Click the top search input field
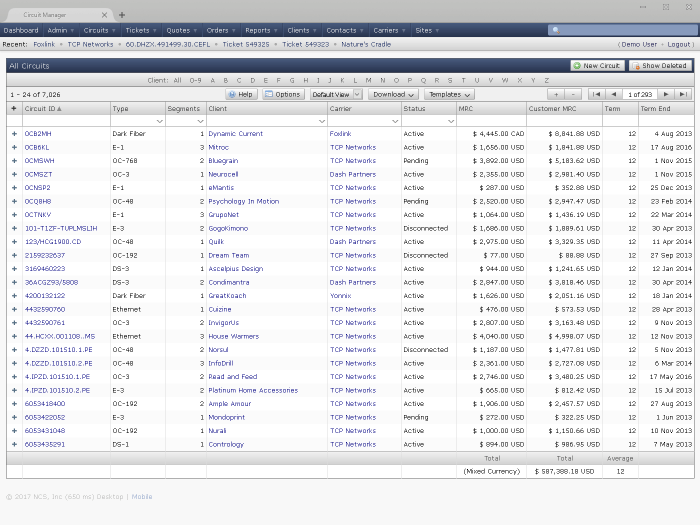 [625, 31]
